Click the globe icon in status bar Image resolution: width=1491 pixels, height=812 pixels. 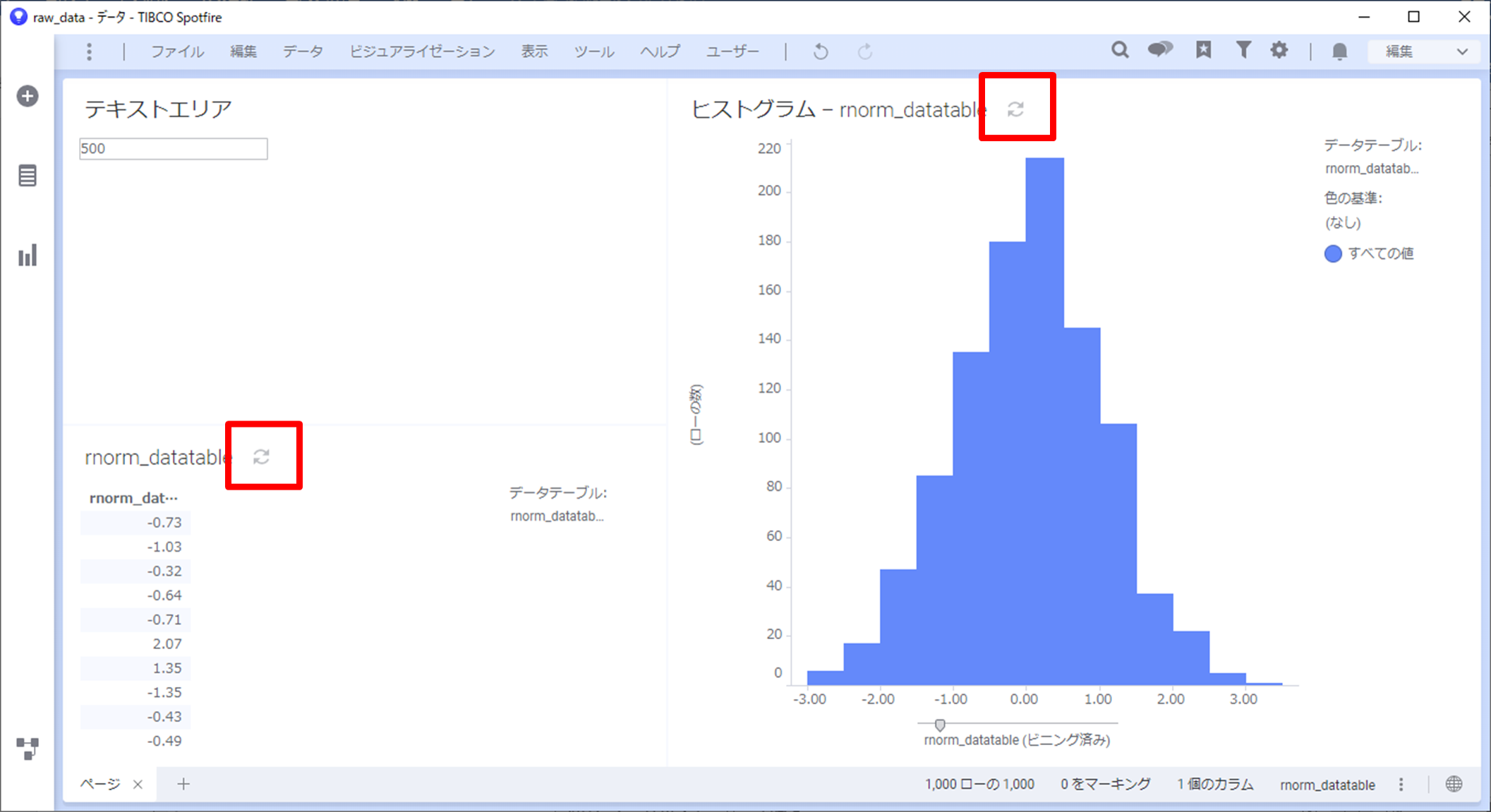pyautogui.click(x=1454, y=784)
